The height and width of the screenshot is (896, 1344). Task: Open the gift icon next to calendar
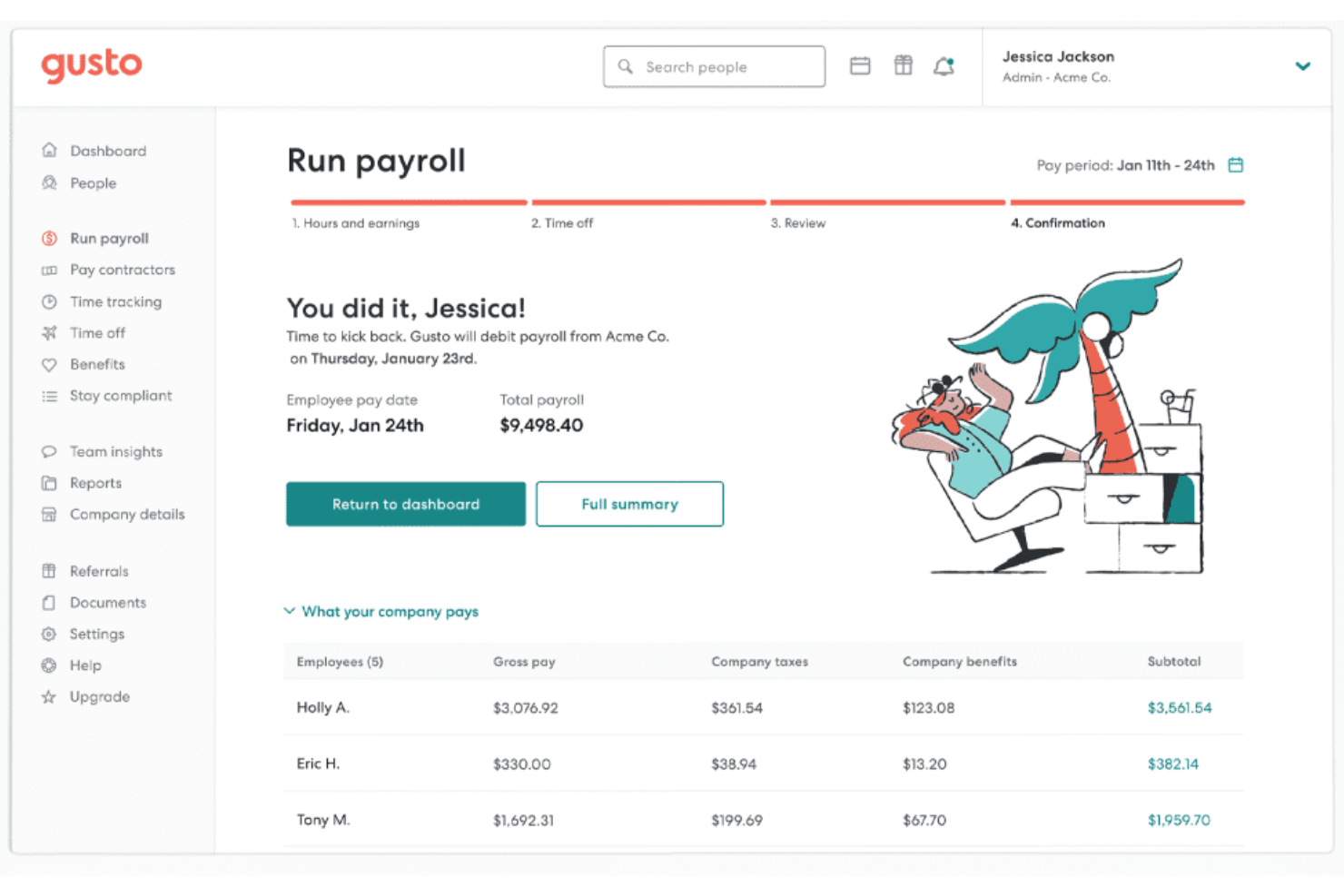(903, 65)
